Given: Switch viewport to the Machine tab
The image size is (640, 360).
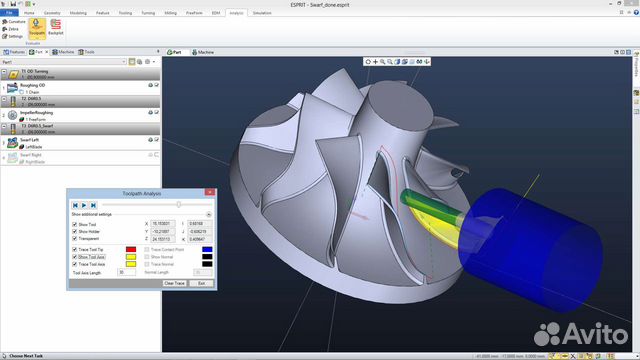Looking at the screenshot, I should tap(203, 52).
